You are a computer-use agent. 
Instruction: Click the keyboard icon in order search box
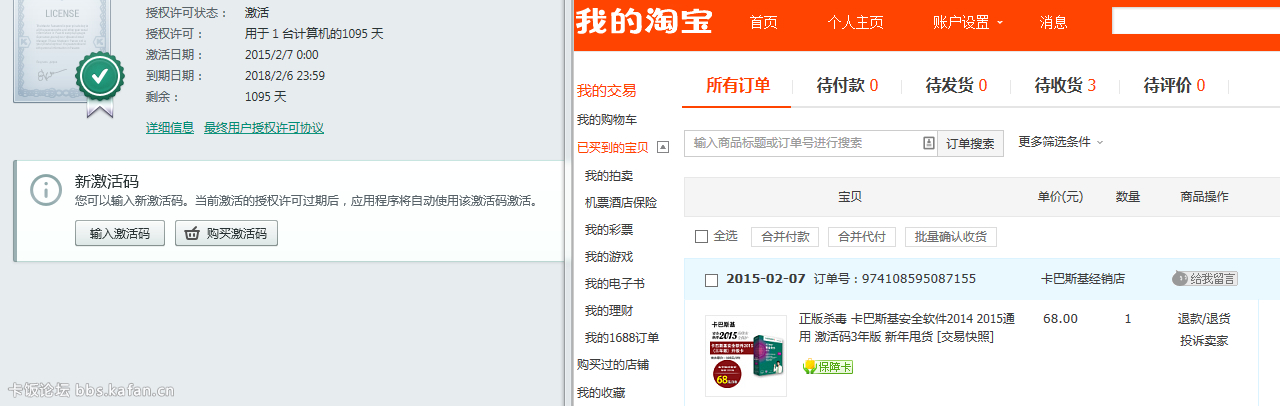click(928, 143)
